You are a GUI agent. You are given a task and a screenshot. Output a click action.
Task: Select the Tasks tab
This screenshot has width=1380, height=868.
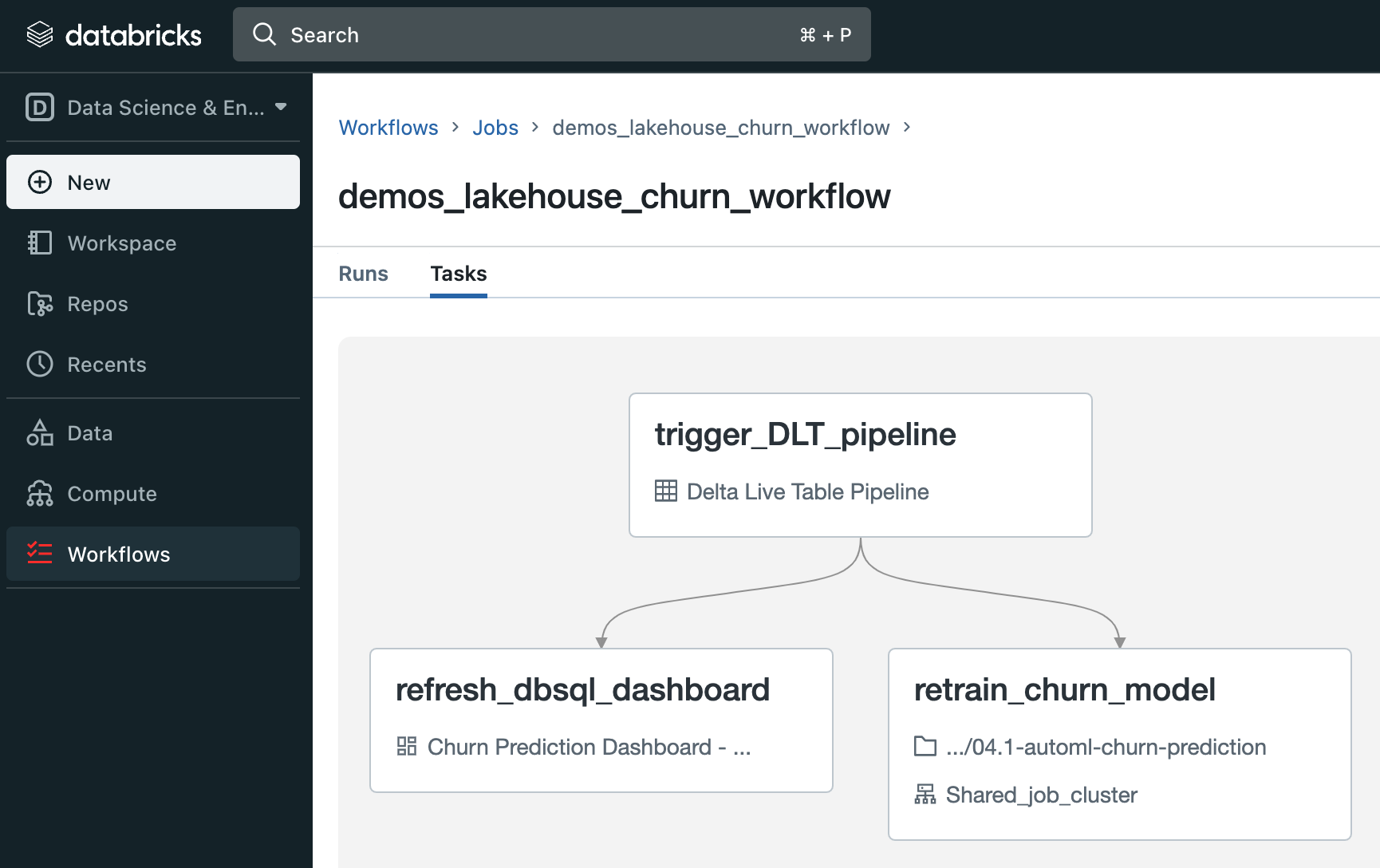click(459, 274)
